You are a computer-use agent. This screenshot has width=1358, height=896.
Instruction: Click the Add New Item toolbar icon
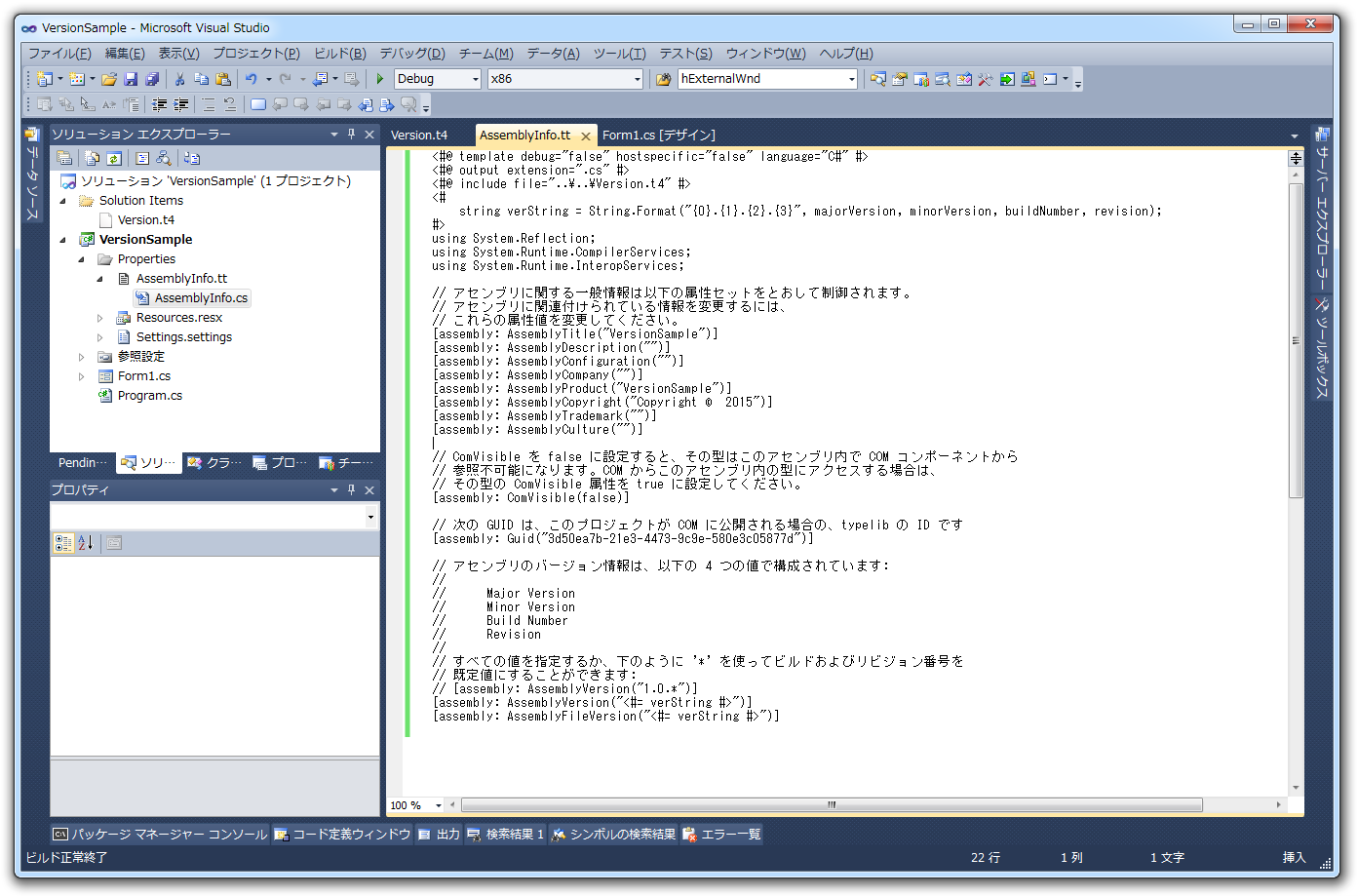(77, 79)
